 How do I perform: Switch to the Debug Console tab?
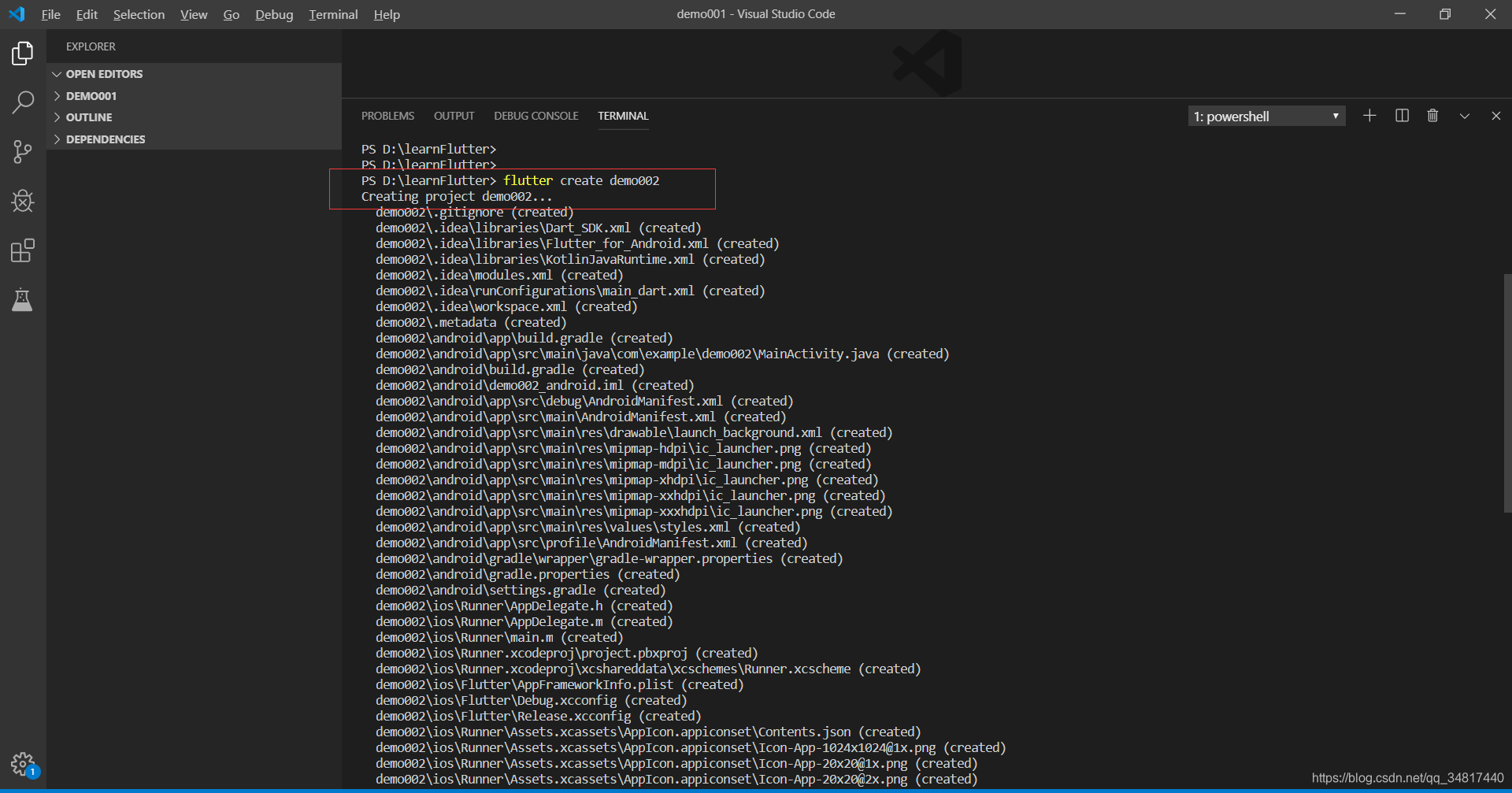[536, 116]
